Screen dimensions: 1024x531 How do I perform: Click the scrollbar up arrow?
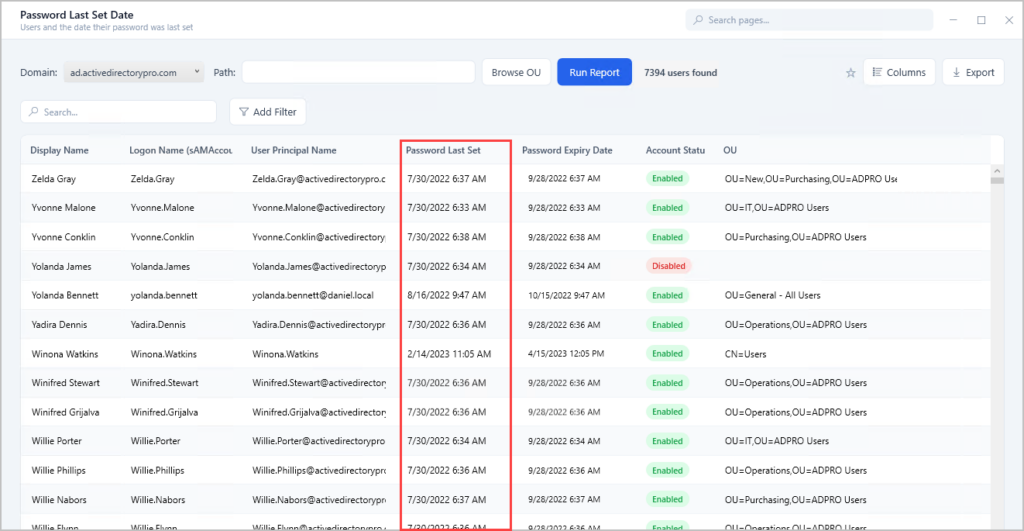pyautogui.click(x=997, y=171)
